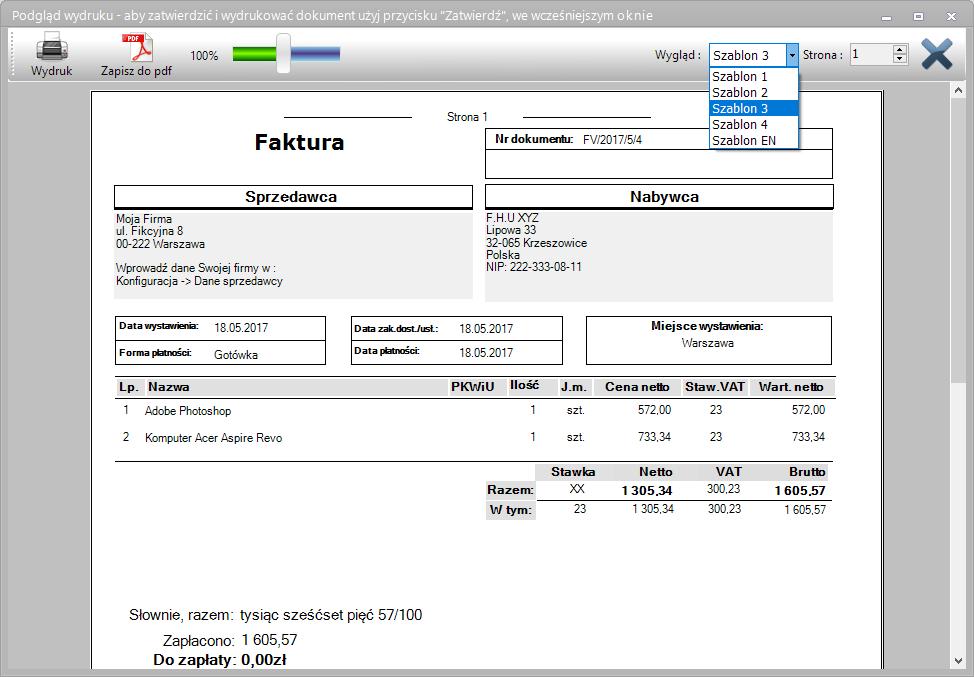This screenshot has width=974, height=677.
Task: Click the Data płatności value 18.05.2017
Action: [x=486, y=353]
